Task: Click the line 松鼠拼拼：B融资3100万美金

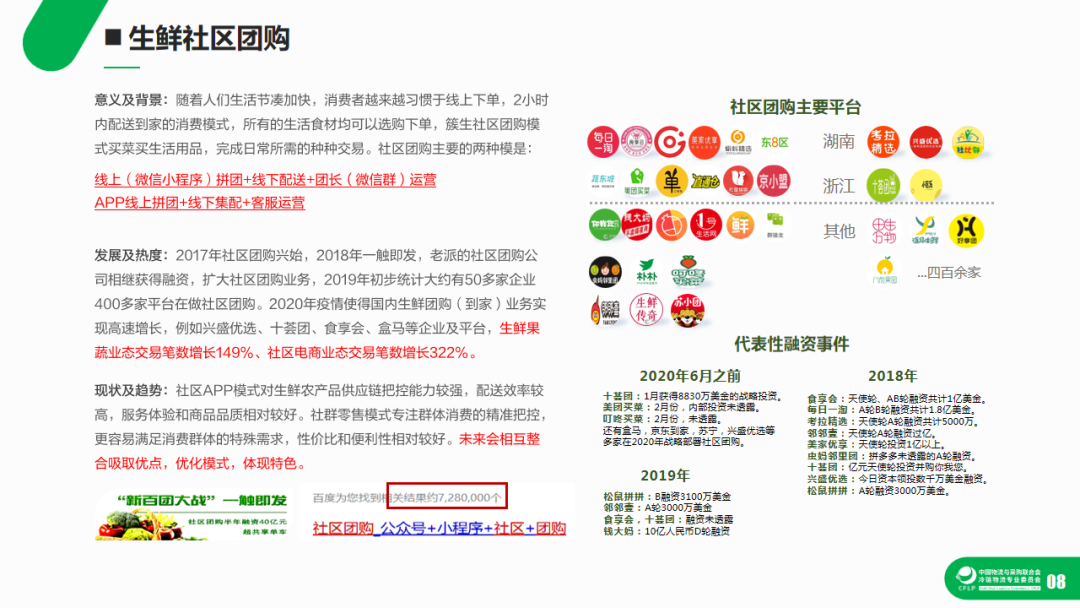Action: [x=667, y=496]
